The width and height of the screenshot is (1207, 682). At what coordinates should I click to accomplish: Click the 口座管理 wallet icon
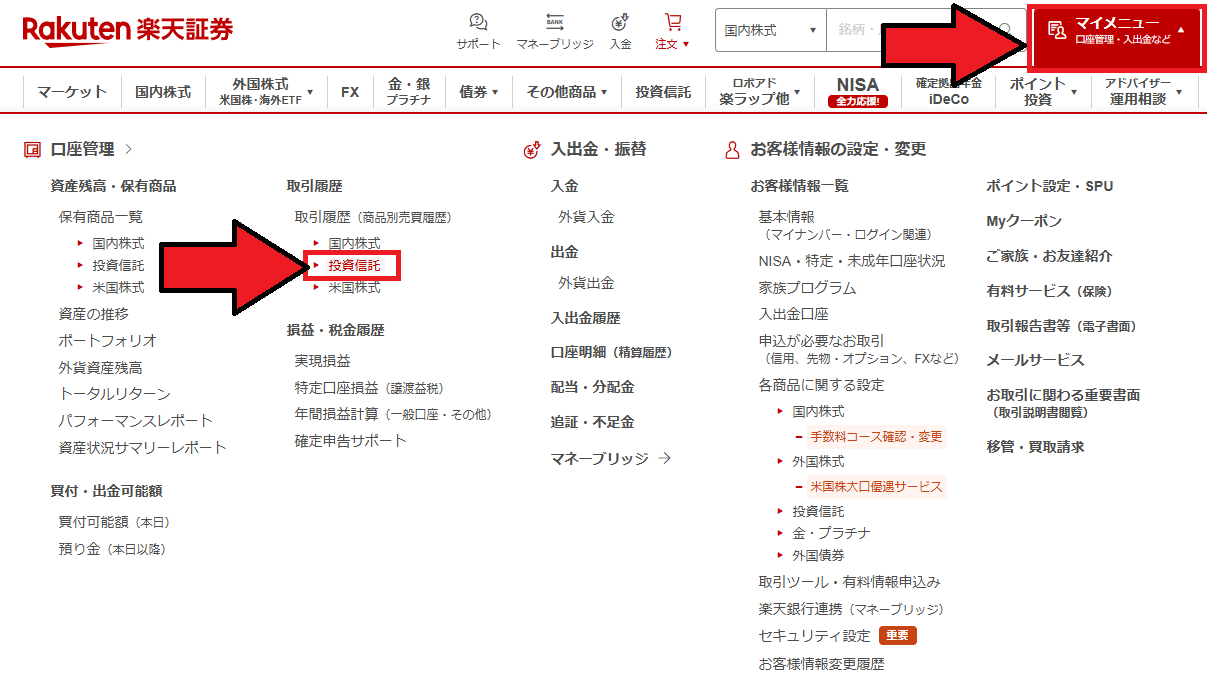coord(32,150)
